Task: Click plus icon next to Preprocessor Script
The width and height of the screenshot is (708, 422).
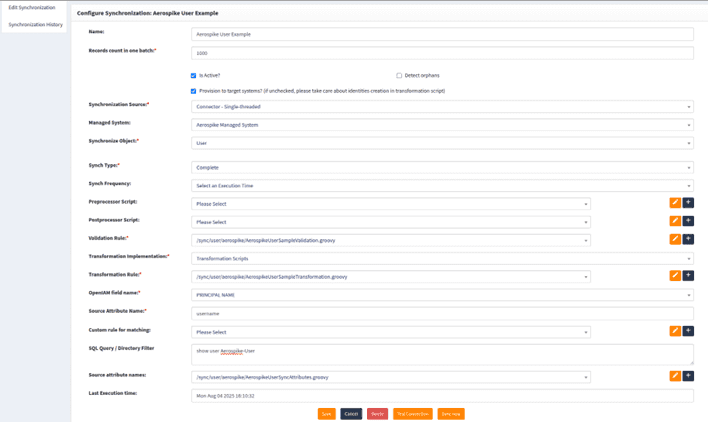Action: tap(688, 203)
